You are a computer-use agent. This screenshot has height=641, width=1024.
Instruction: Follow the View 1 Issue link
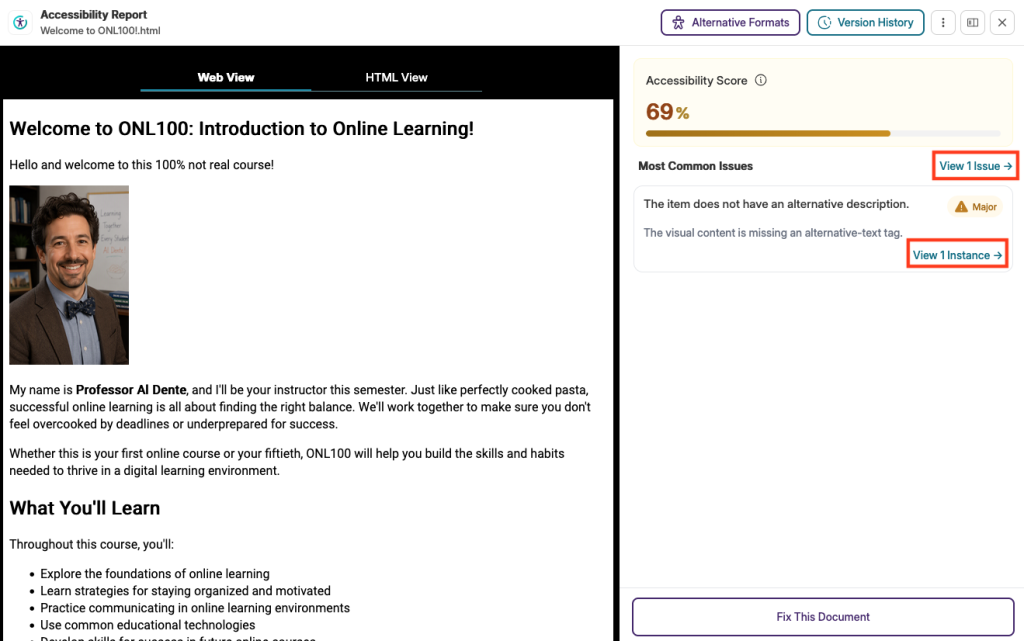976,166
